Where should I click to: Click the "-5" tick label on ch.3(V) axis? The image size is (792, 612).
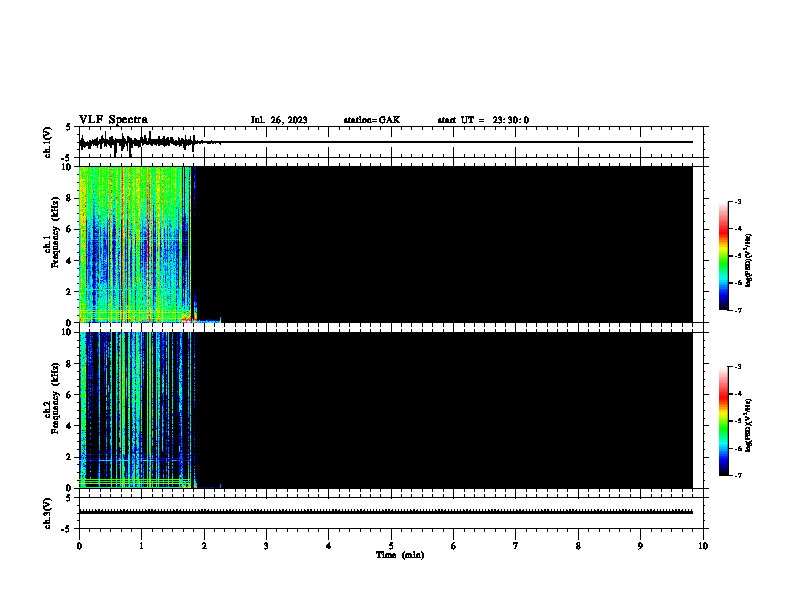click(68, 529)
